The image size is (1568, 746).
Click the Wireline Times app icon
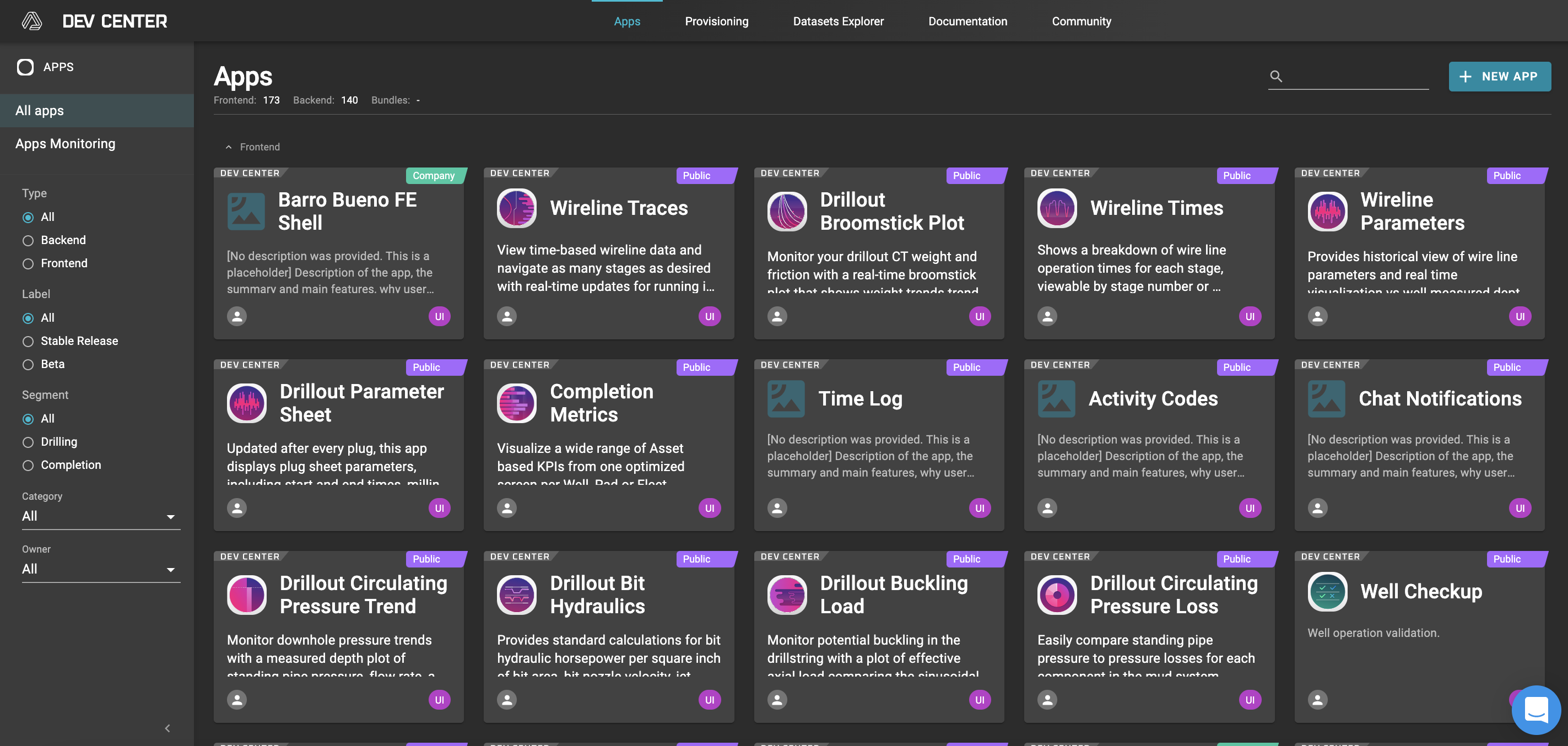[1057, 208]
